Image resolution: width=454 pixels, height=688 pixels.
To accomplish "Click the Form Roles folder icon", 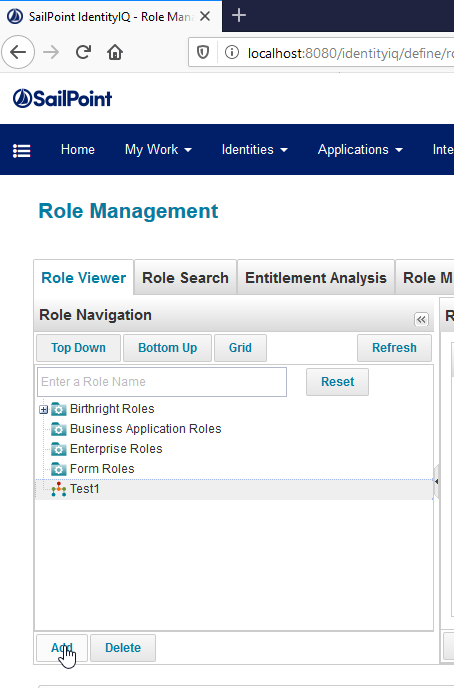I will tap(58, 469).
